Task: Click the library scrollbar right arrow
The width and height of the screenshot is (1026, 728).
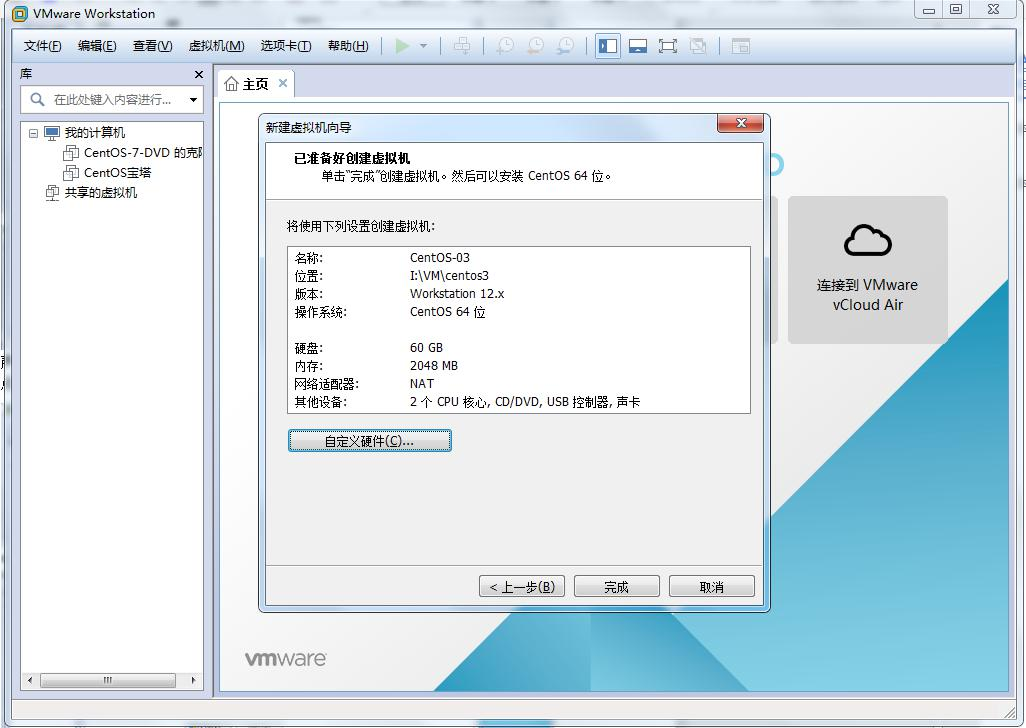Action: (x=193, y=680)
